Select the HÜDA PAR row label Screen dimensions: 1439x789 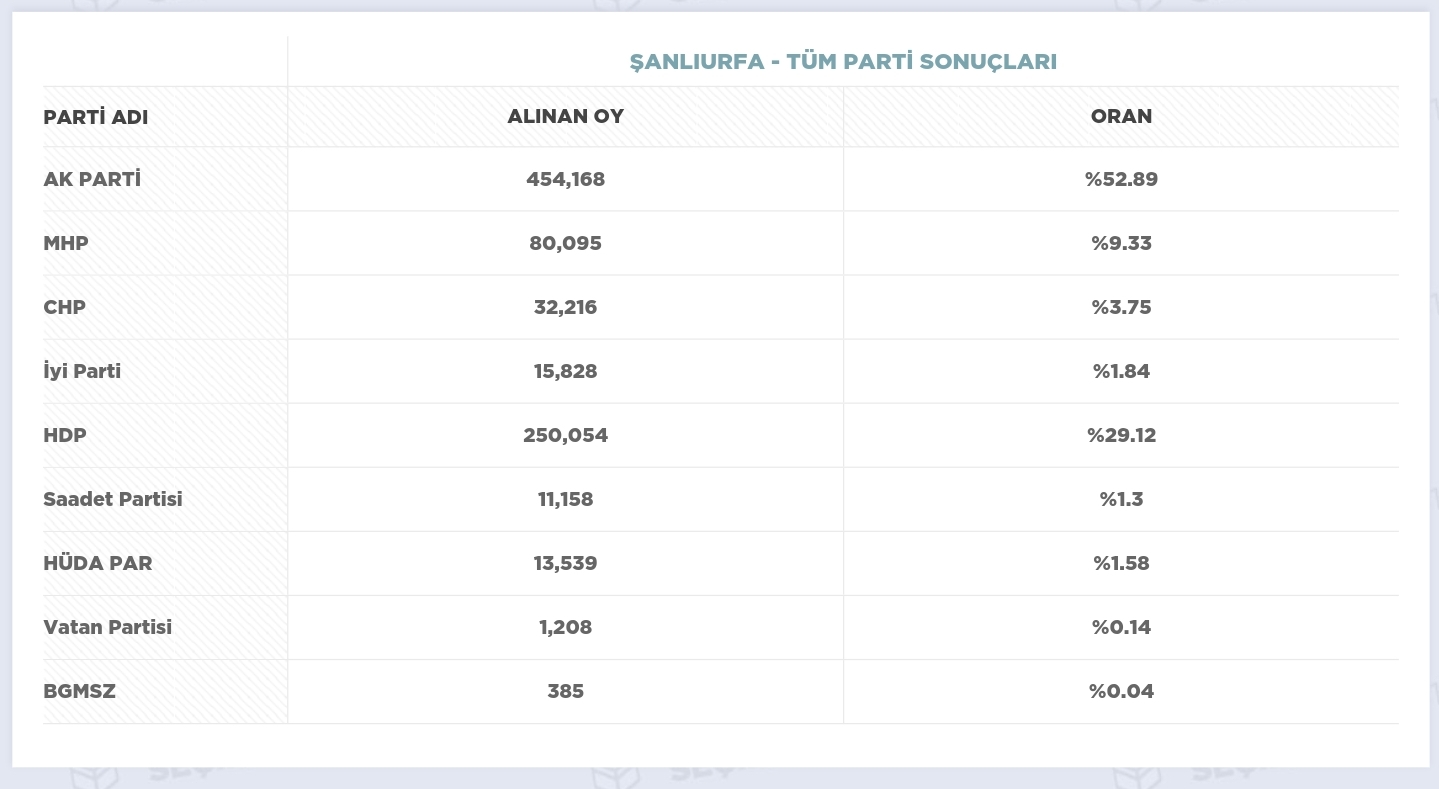(98, 563)
